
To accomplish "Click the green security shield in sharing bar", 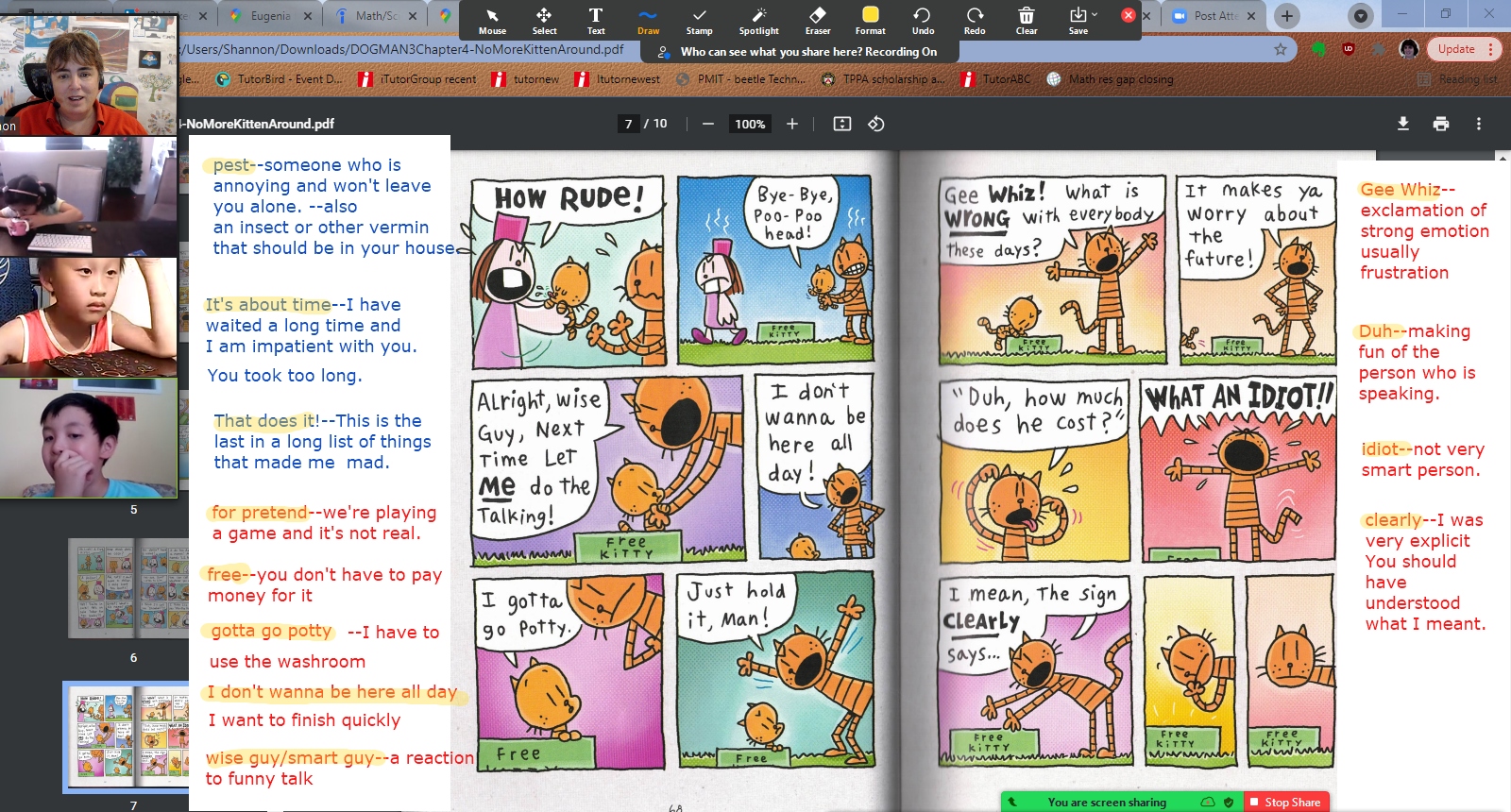I will (x=1229, y=802).
